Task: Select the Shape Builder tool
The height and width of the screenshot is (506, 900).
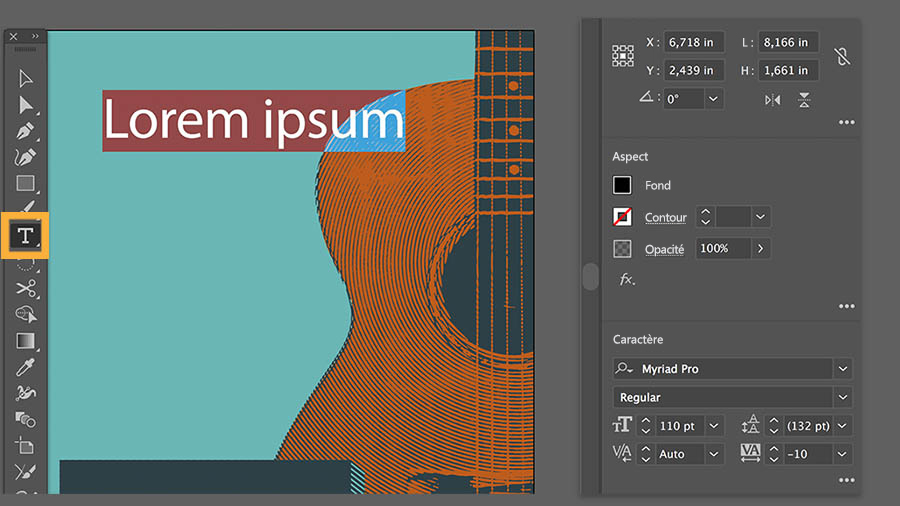Action: (x=25, y=314)
